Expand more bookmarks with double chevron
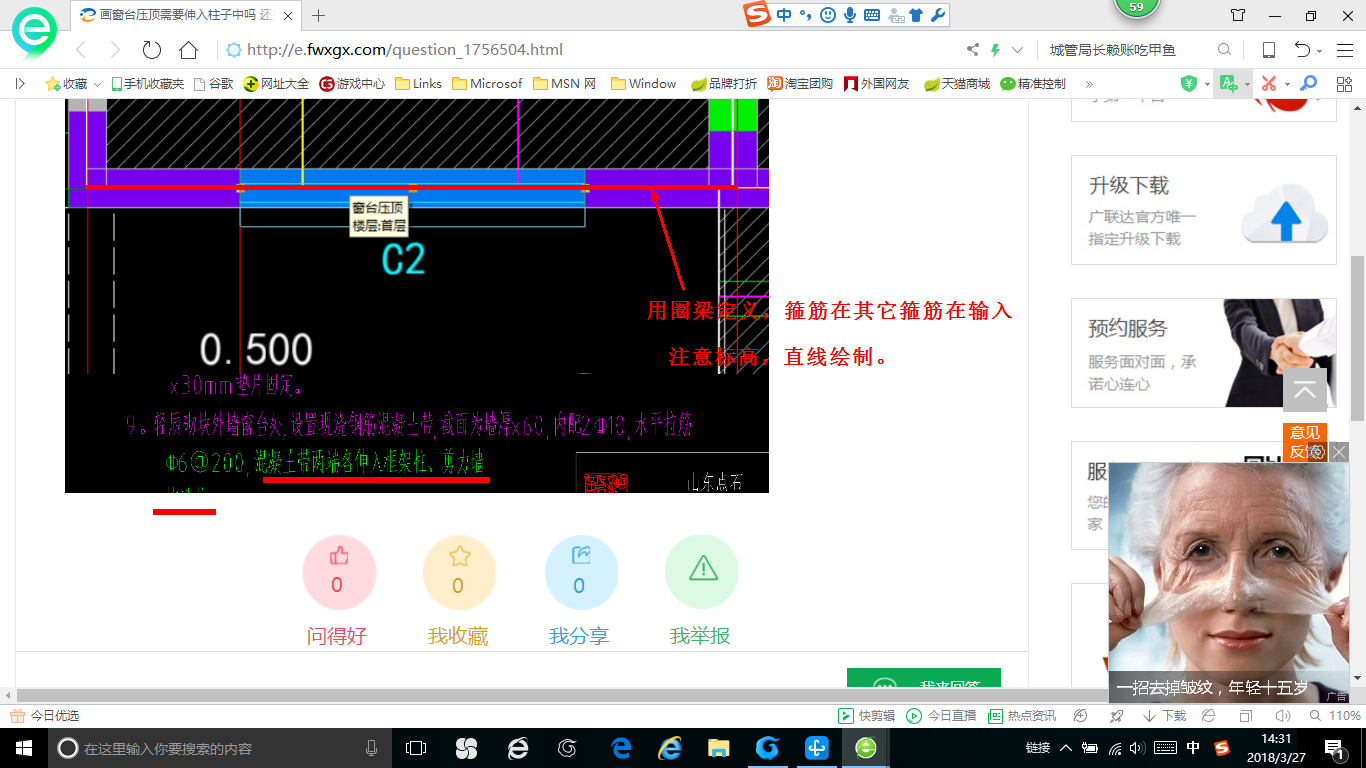1366x768 pixels. tap(1089, 84)
